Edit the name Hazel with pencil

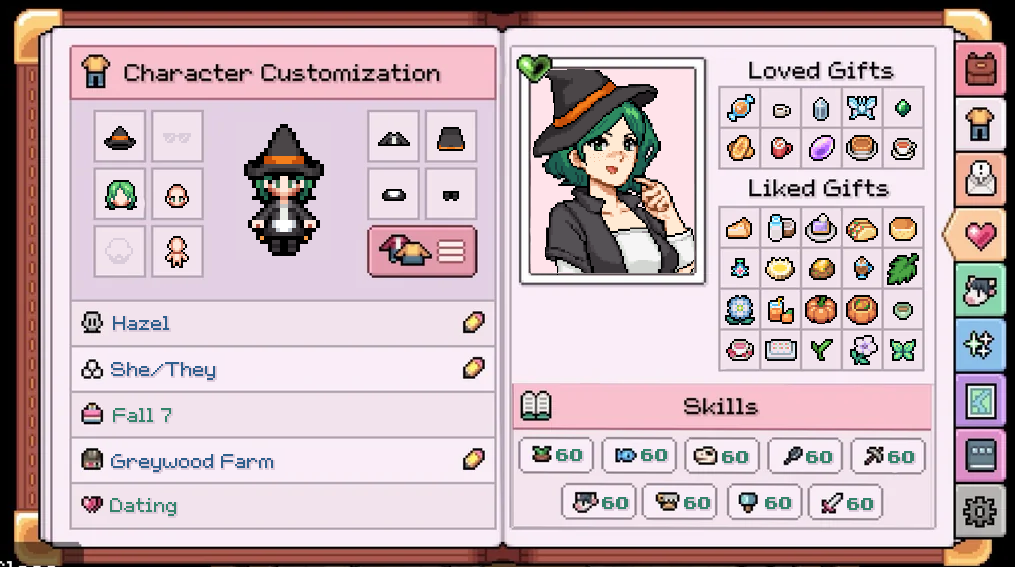click(473, 322)
